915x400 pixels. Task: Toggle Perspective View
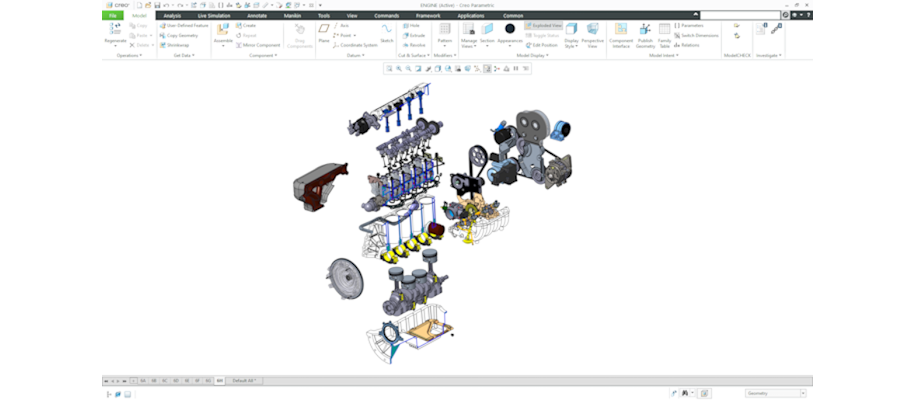click(x=592, y=32)
